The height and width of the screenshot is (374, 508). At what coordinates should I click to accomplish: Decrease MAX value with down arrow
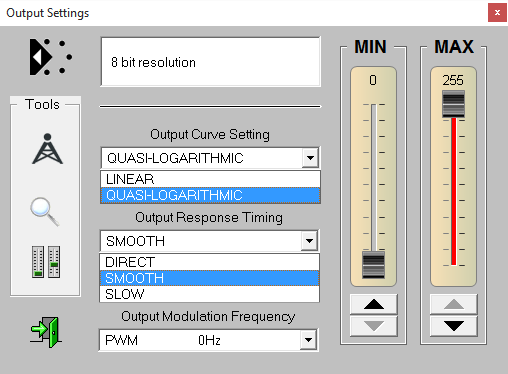point(454,326)
